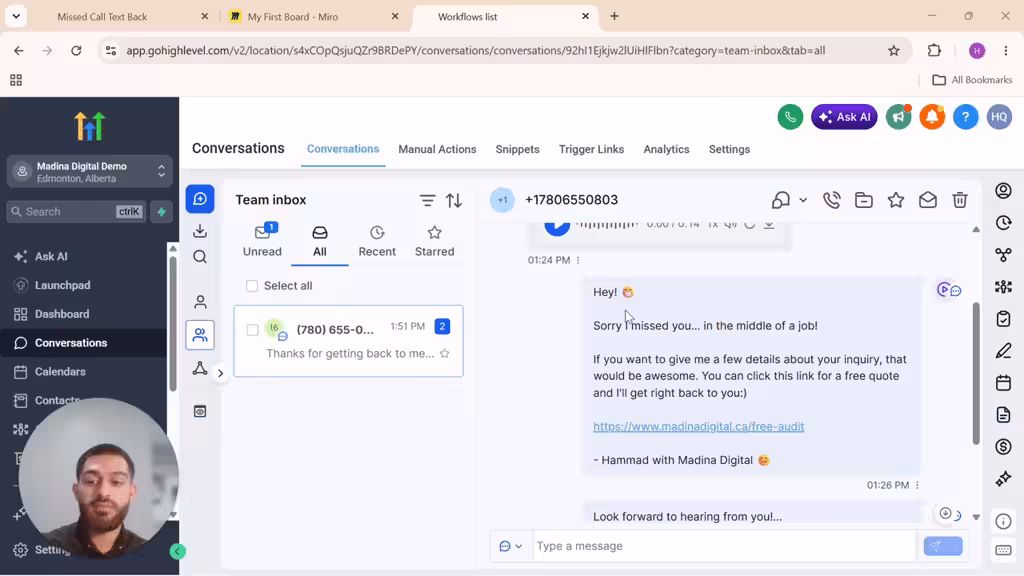Click the Type a message field
This screenshot has height=576, width=1024.
click(x=725, y=546)
